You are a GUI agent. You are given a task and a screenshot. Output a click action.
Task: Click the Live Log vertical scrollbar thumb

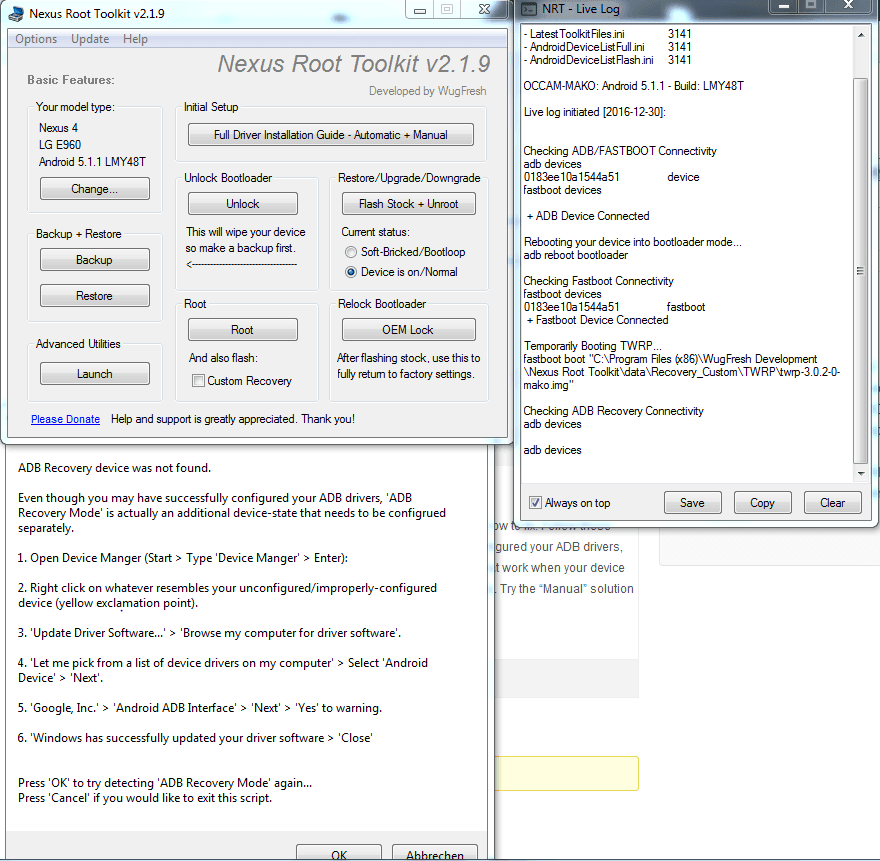(860, 271)
